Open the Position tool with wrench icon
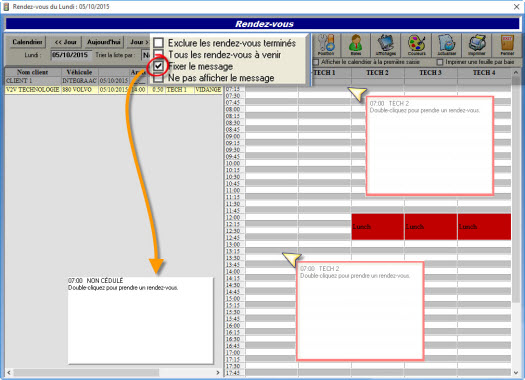Viewport: 525px width, 380px height. (326, 45)
